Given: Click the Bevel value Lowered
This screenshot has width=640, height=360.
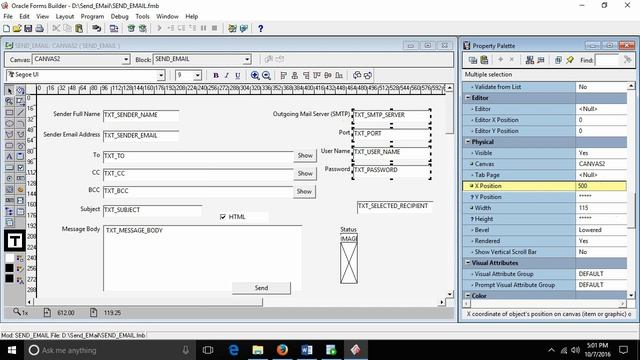Looking at the screenshot, I should pyautogui.click(x=601, y=230).
